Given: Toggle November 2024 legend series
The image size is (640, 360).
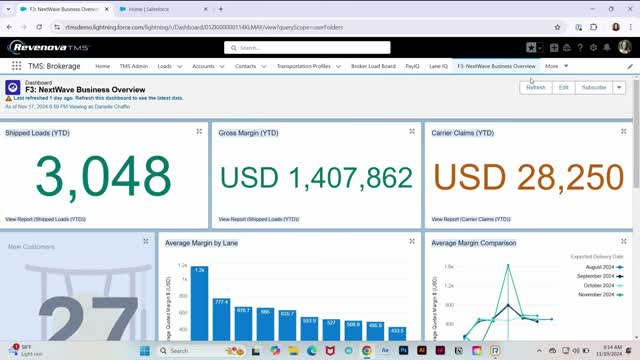Looking at the screenshot, I should click(x=601, y=294).
